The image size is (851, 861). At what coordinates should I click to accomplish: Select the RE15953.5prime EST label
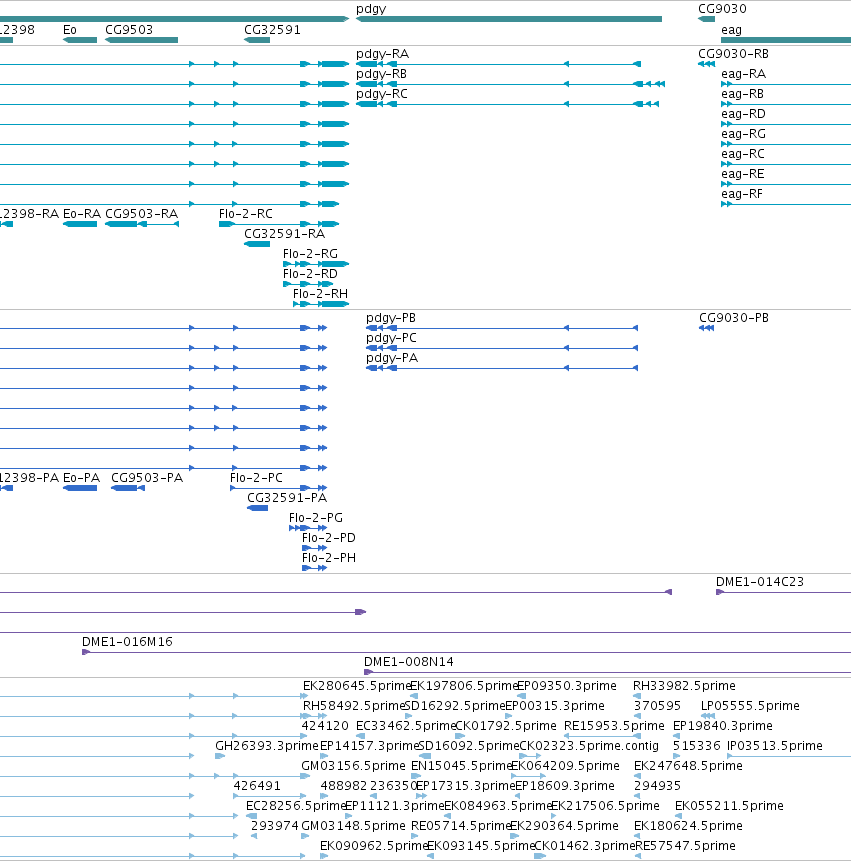pyautogui.click(x=614, y=726)
